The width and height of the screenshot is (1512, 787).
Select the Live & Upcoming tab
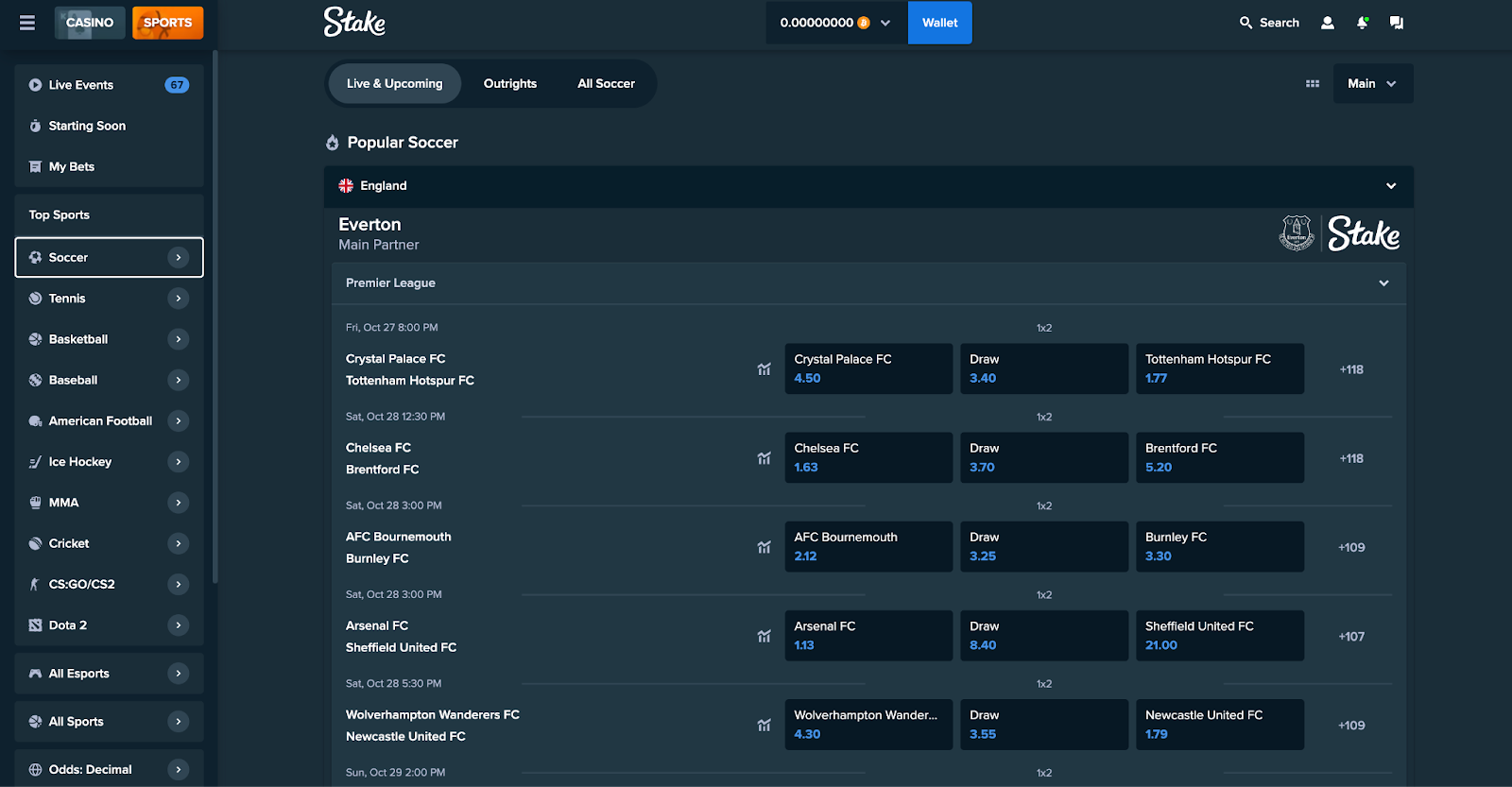tap(394, 84)
